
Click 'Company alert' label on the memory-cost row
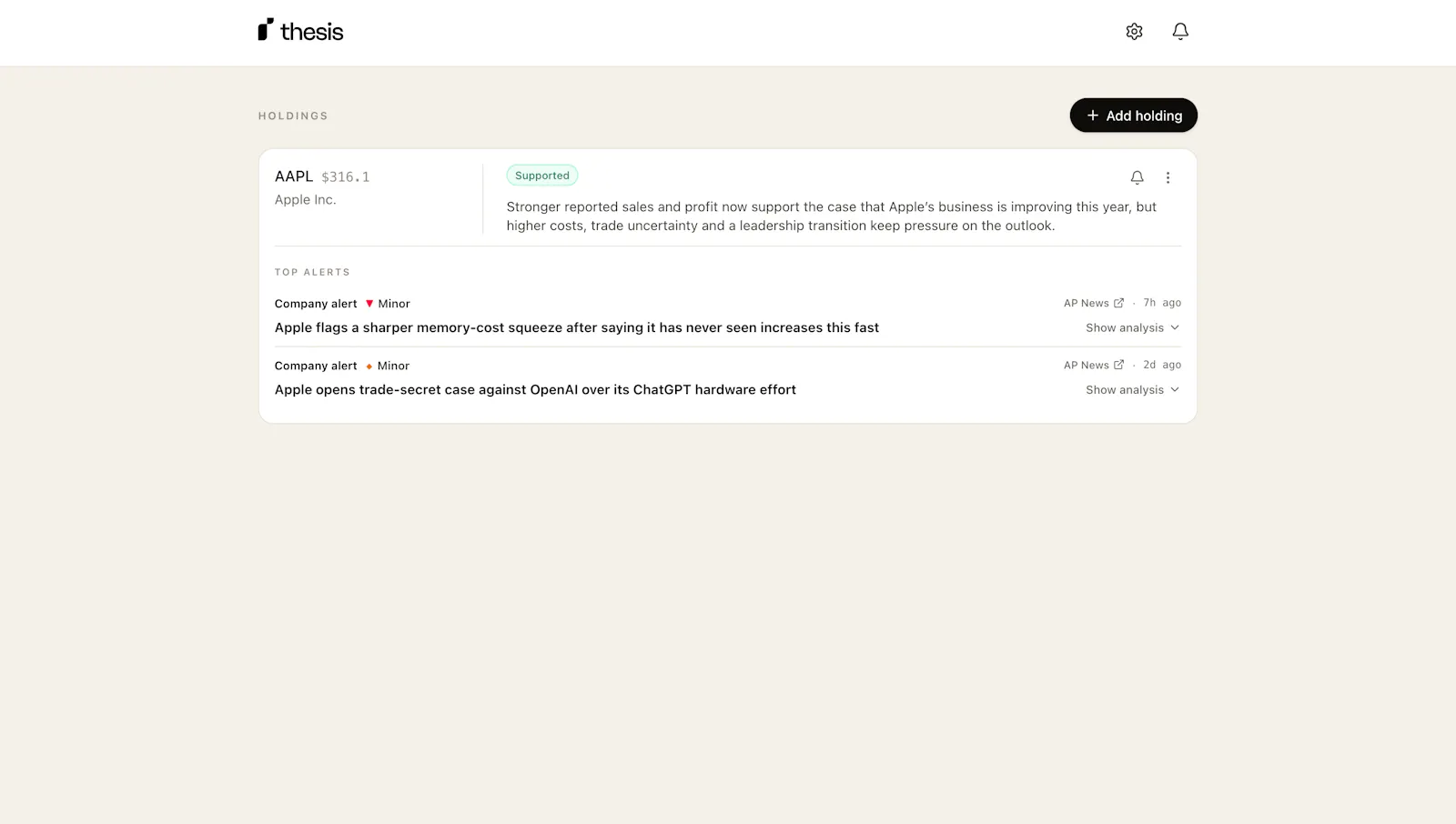(x=316, y=304)
